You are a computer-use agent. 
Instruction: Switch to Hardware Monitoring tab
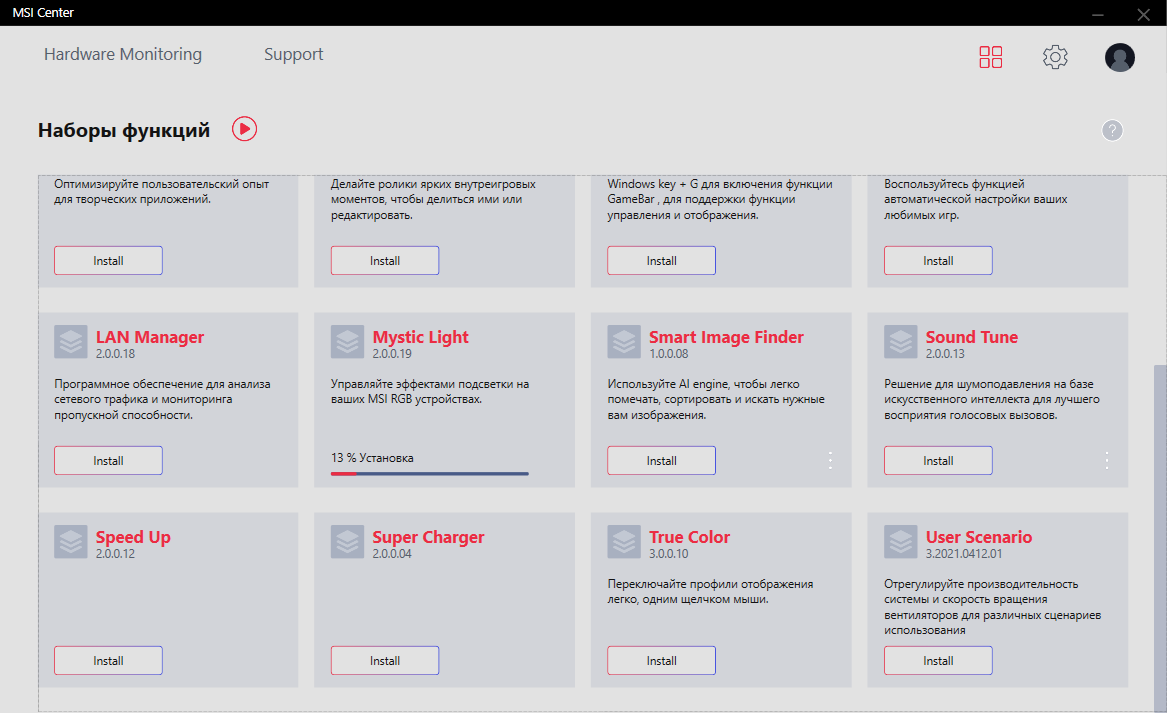click(123, 54)
